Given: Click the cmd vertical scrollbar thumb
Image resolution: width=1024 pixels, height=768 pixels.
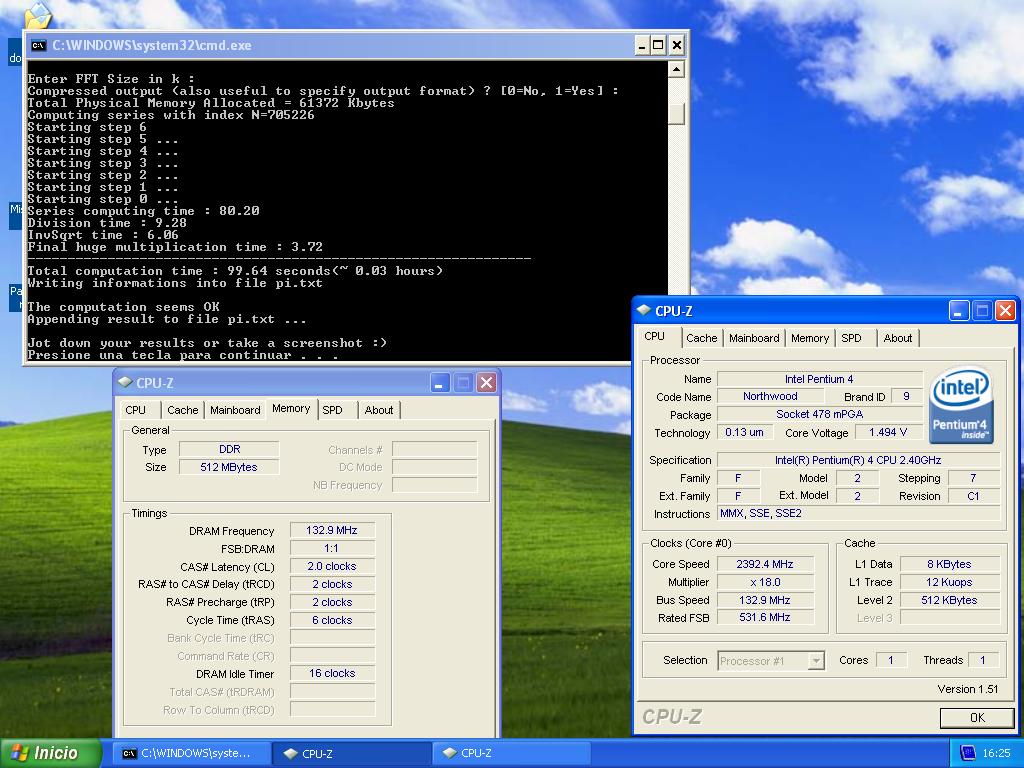Looking at the screenshot, I should pyautogui.click(x=676, y=114).
